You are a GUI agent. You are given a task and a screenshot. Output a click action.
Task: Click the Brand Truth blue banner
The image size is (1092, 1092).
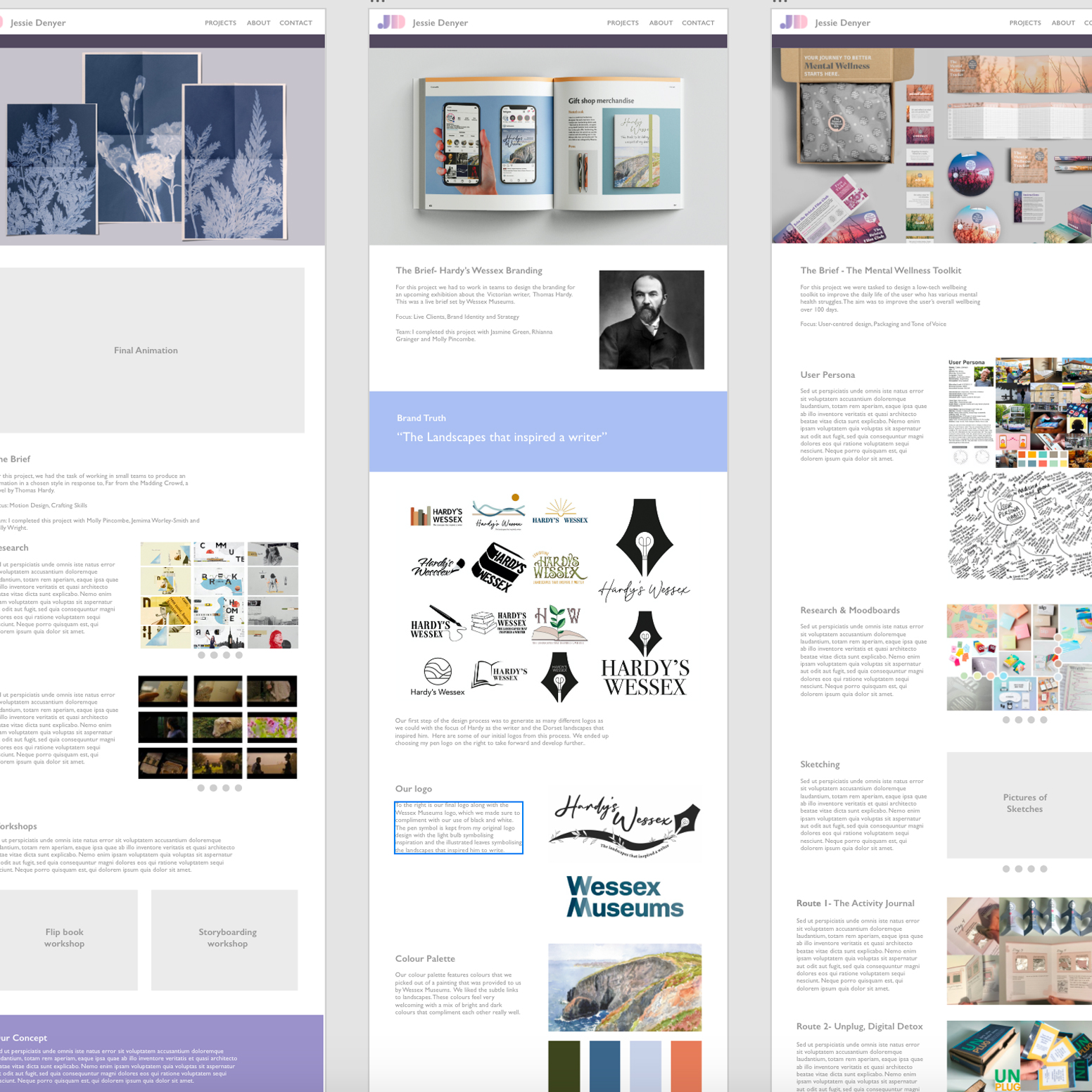click(x=548, y=431)
